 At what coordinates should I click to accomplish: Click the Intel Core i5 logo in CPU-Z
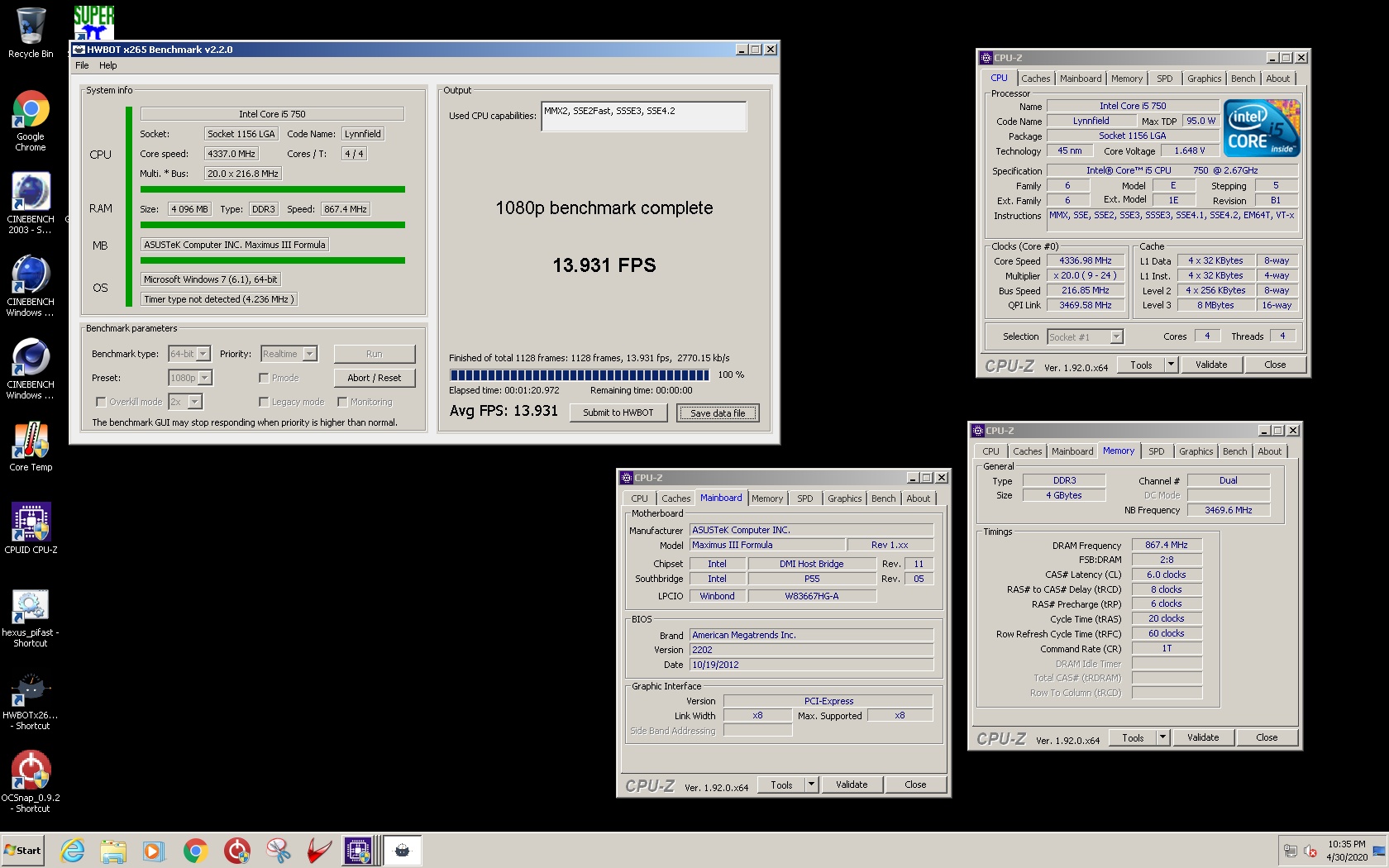pos(1262,128)
